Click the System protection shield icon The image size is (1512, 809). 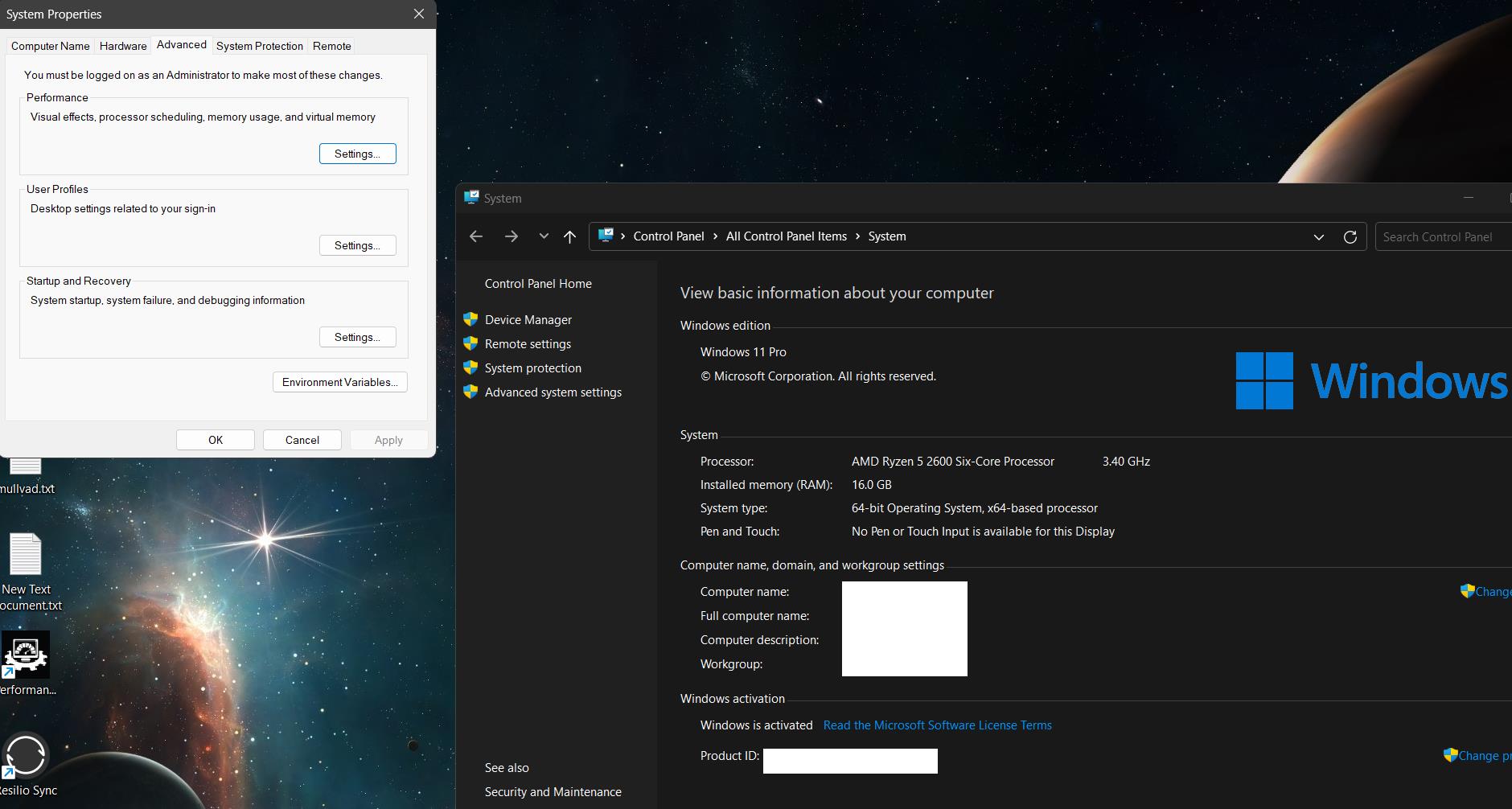tap(470, 368)
